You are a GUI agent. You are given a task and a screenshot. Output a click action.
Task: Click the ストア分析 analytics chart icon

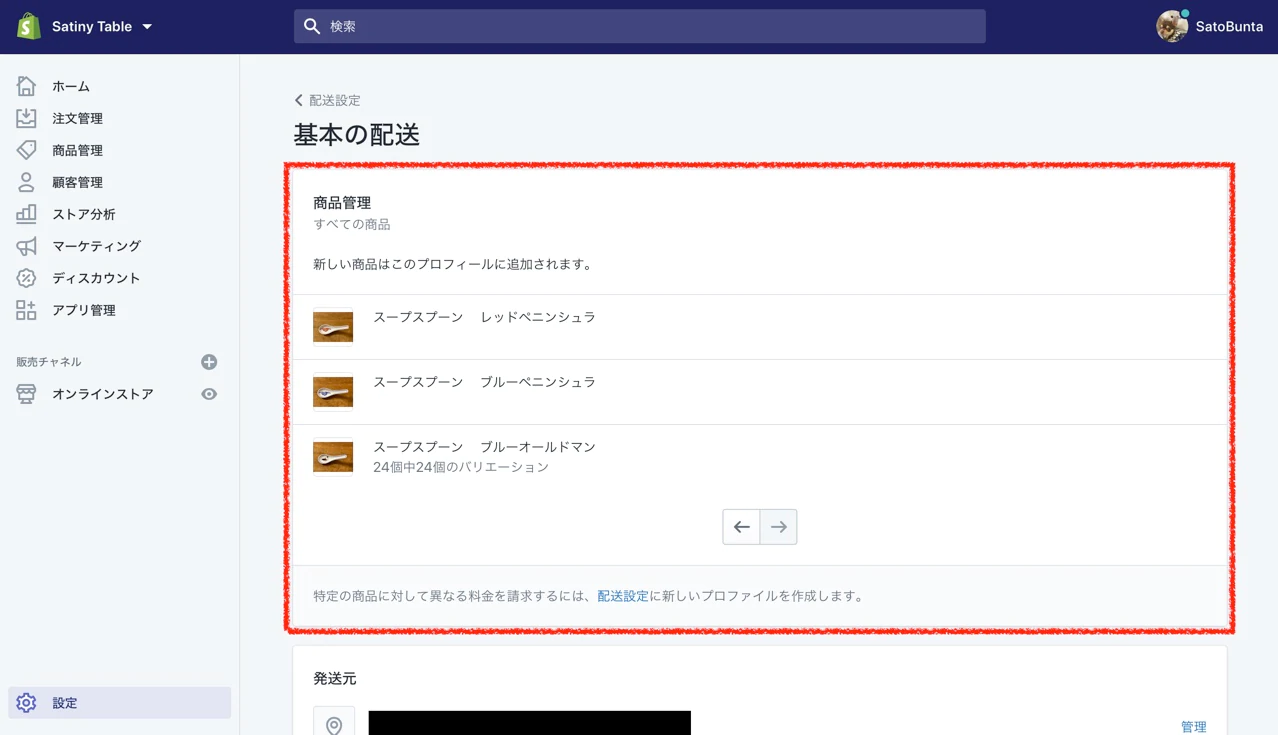click(x=26, y=214)
